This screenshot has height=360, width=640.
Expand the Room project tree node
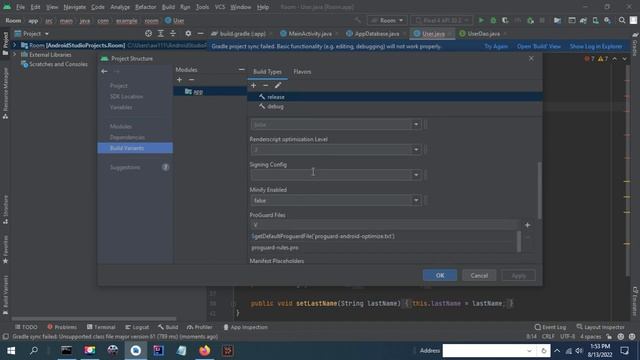click(15, 45)
